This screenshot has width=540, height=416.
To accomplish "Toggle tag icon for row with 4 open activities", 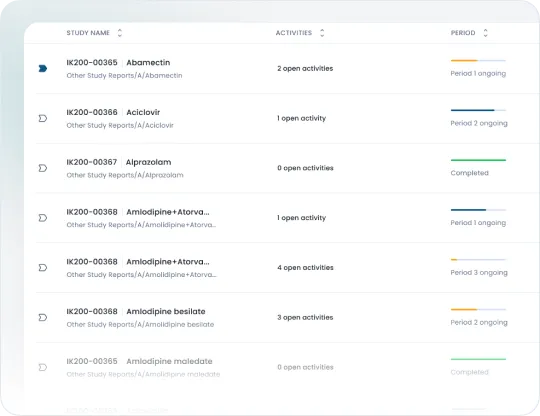I will pos(43,268).
